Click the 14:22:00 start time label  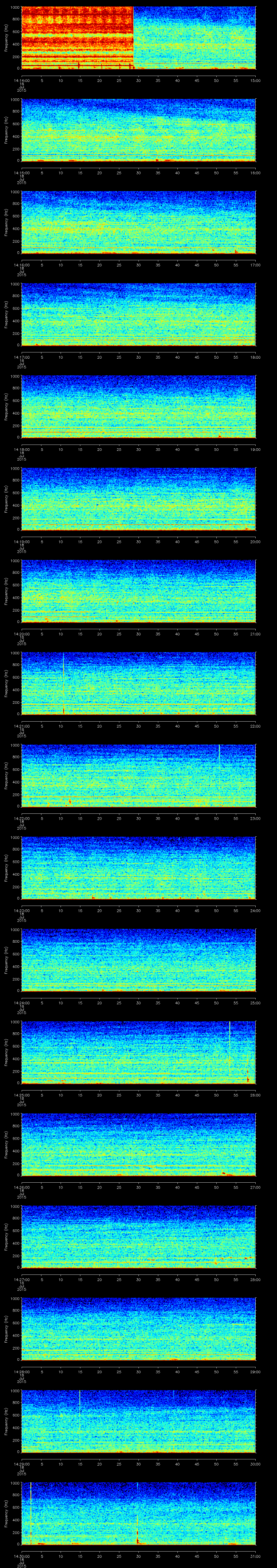(x=21, y=818)
